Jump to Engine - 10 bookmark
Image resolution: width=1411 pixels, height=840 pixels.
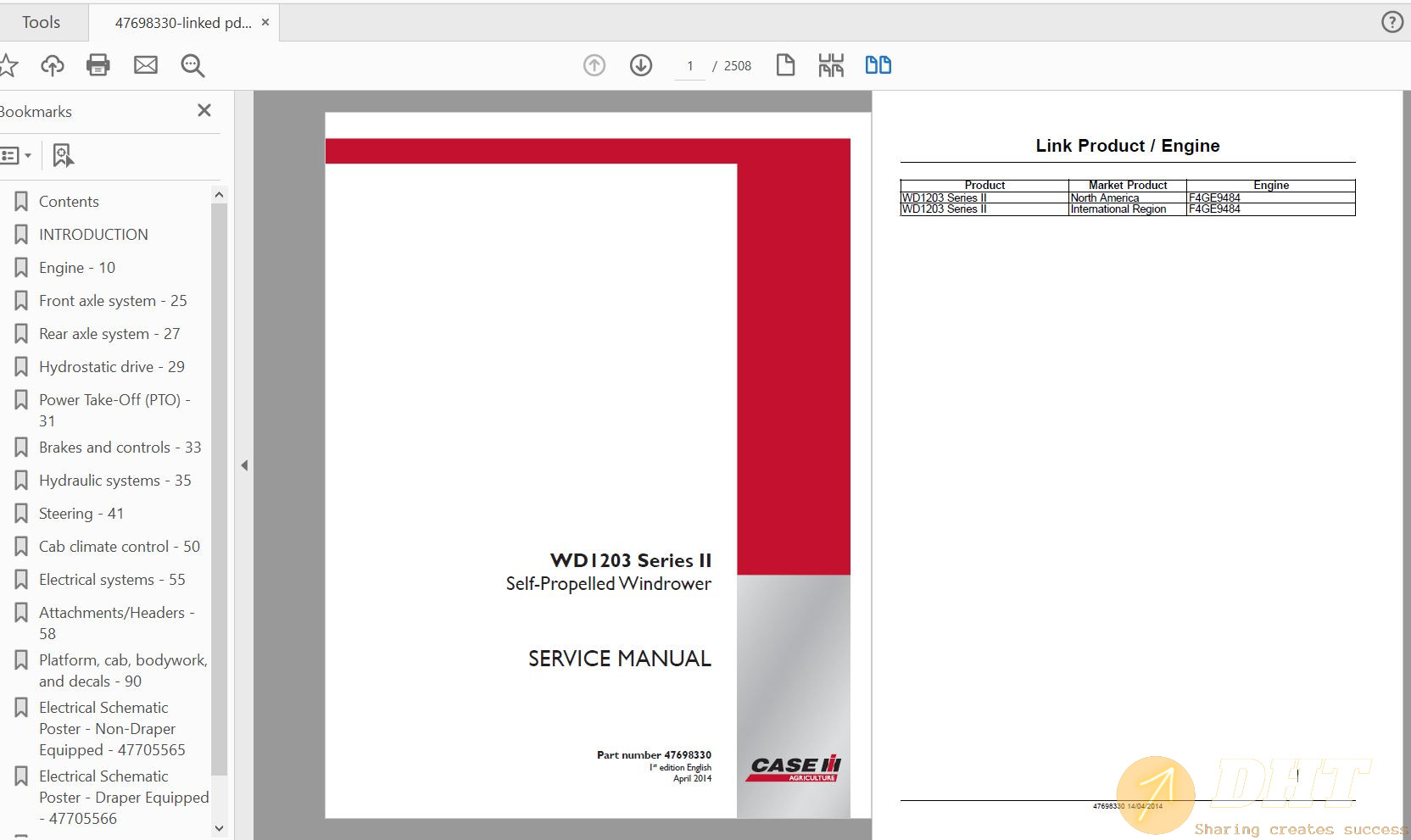[77, 268]
